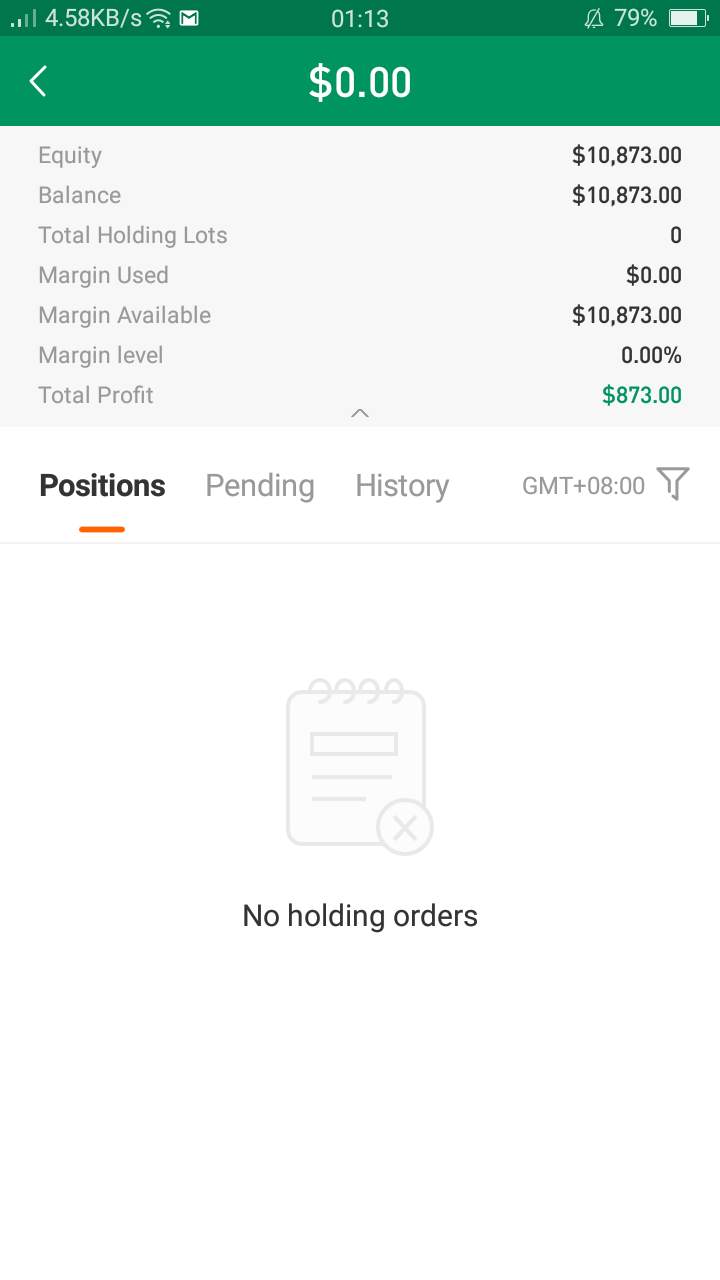
Task: Switch to the History tab
Action: coord(402,486)
